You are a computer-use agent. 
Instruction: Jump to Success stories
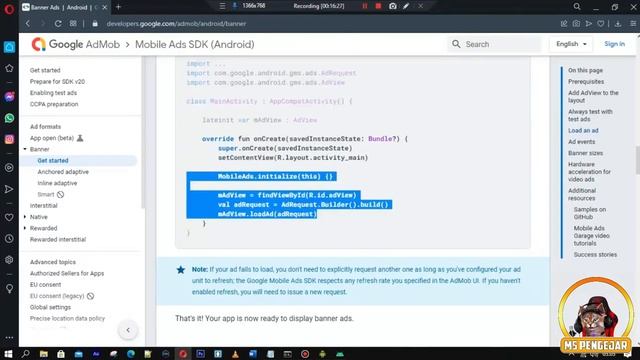(x=595, y=255)
